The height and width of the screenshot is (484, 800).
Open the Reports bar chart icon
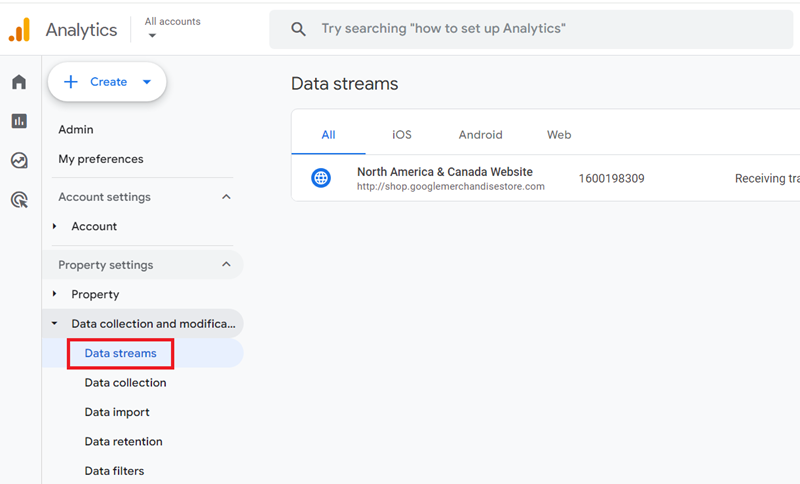19,121
